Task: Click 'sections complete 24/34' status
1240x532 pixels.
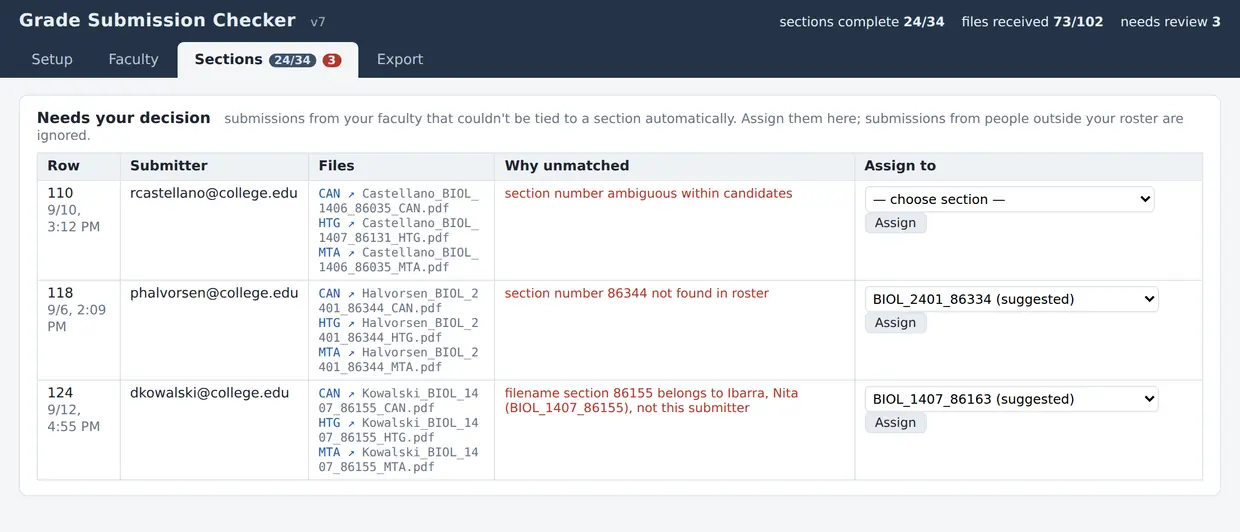Action: coord(862,21)
